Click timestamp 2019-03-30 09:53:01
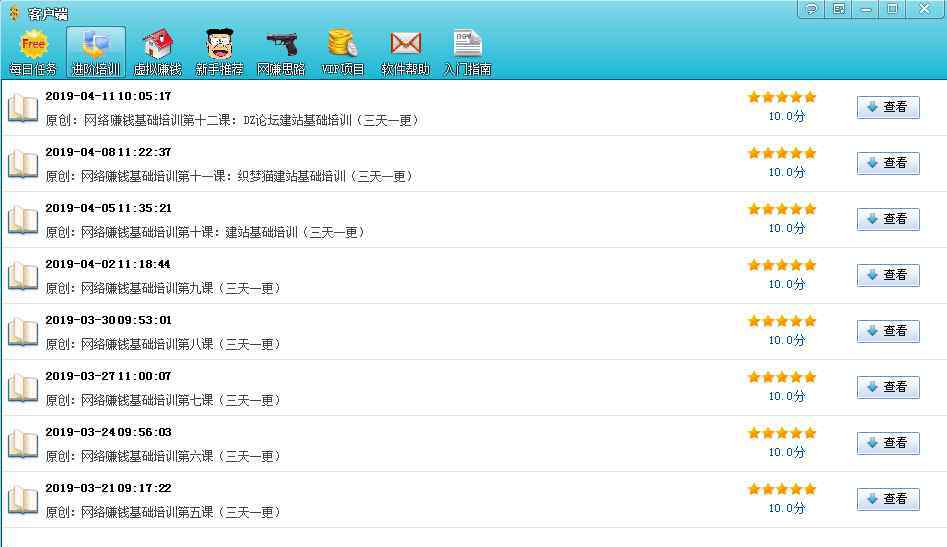The image size is (947, 547). (109, 321)
